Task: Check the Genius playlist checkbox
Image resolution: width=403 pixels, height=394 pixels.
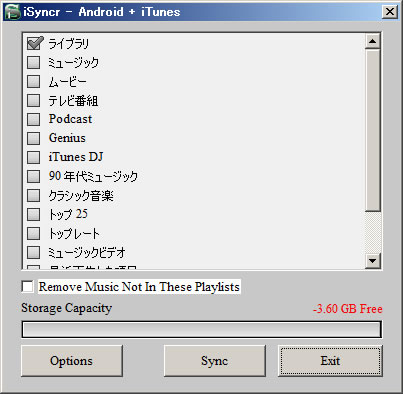Action: [34, 138]
